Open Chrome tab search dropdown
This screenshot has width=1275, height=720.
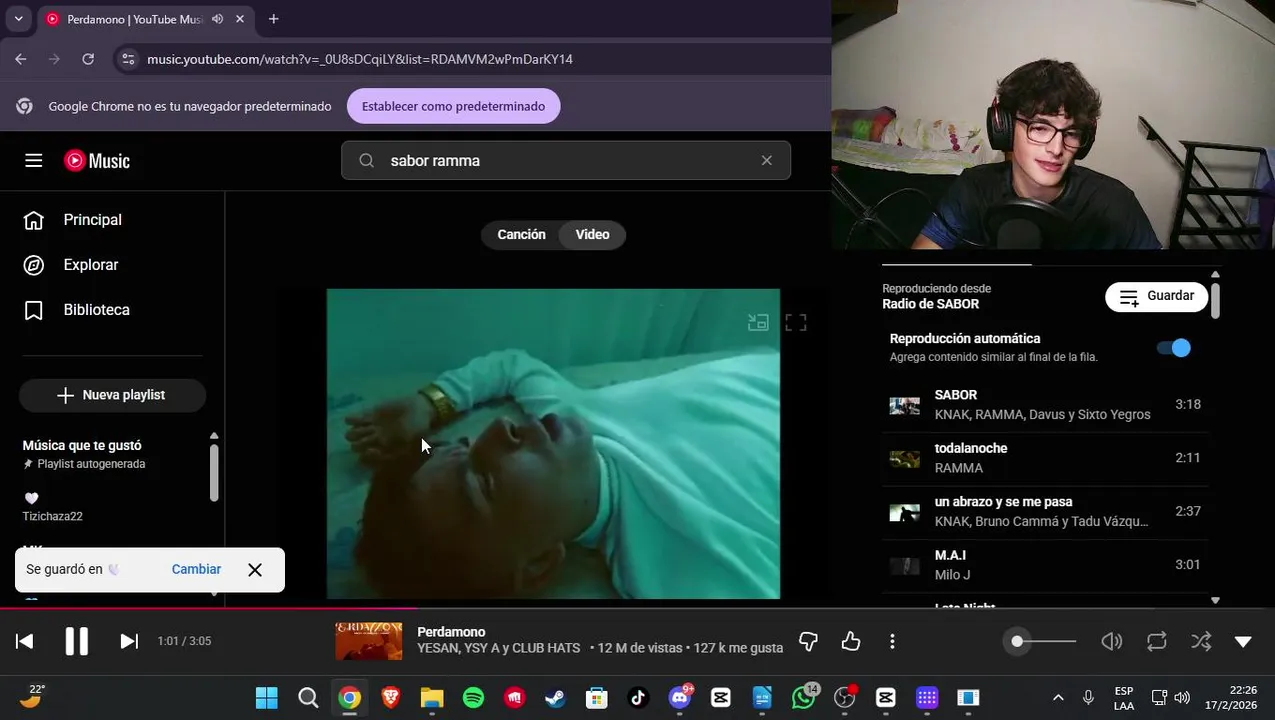(18, 19)
